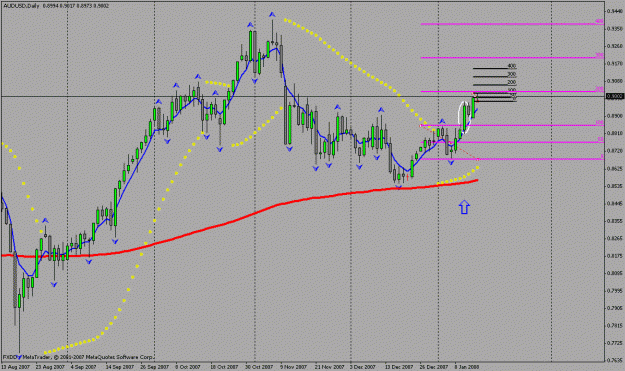Click the 0.7635 price scale label
This screenshot has width=625, height=371.
(614, 360)
